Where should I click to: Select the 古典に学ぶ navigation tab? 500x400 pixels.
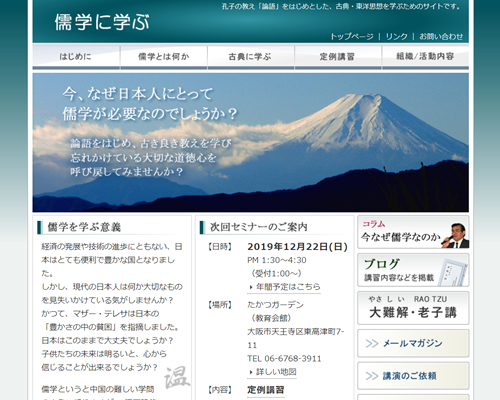pyautogui.click(x=251, y=57)
